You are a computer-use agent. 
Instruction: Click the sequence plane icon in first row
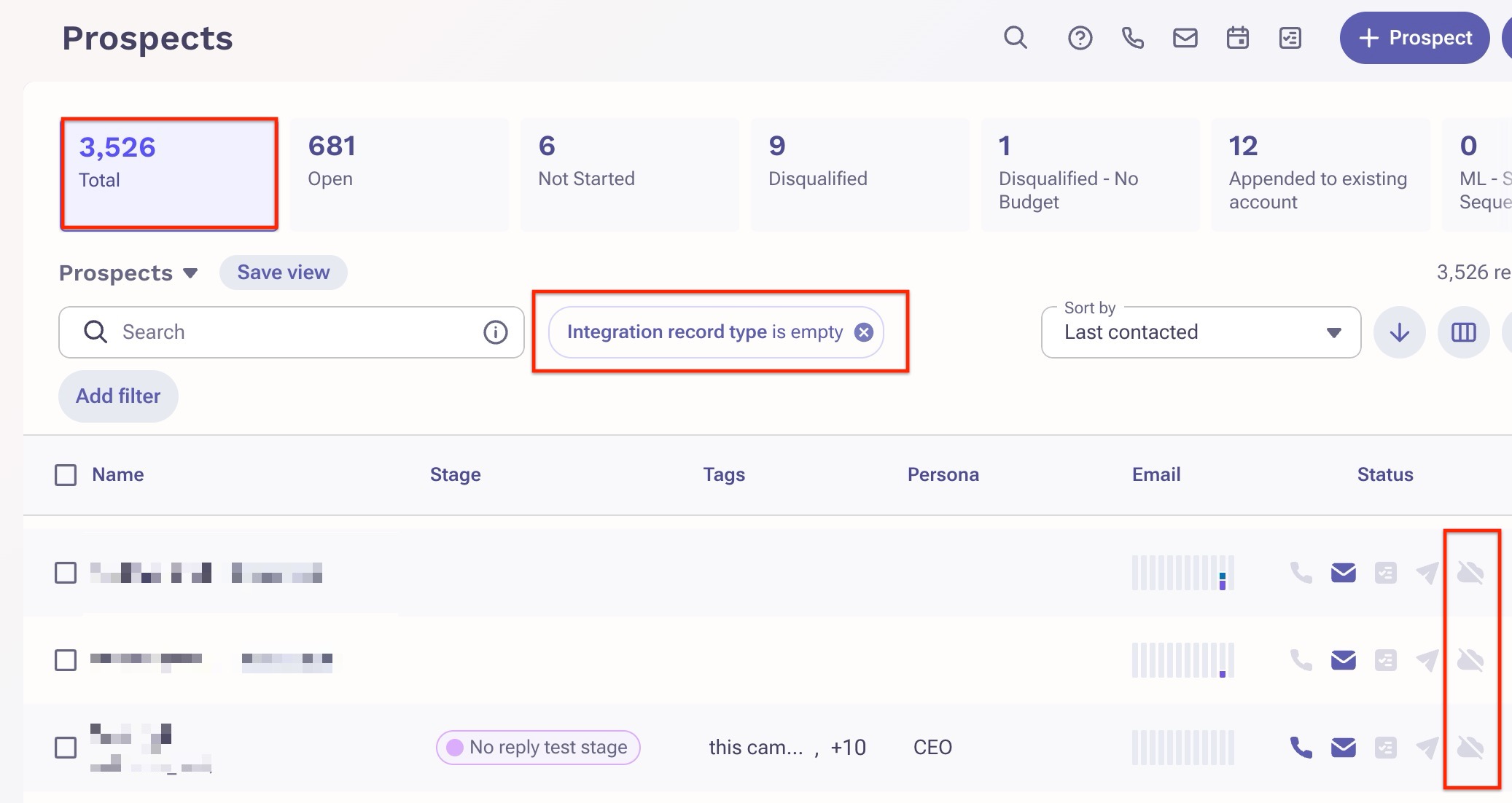(x=1427, y=573)
